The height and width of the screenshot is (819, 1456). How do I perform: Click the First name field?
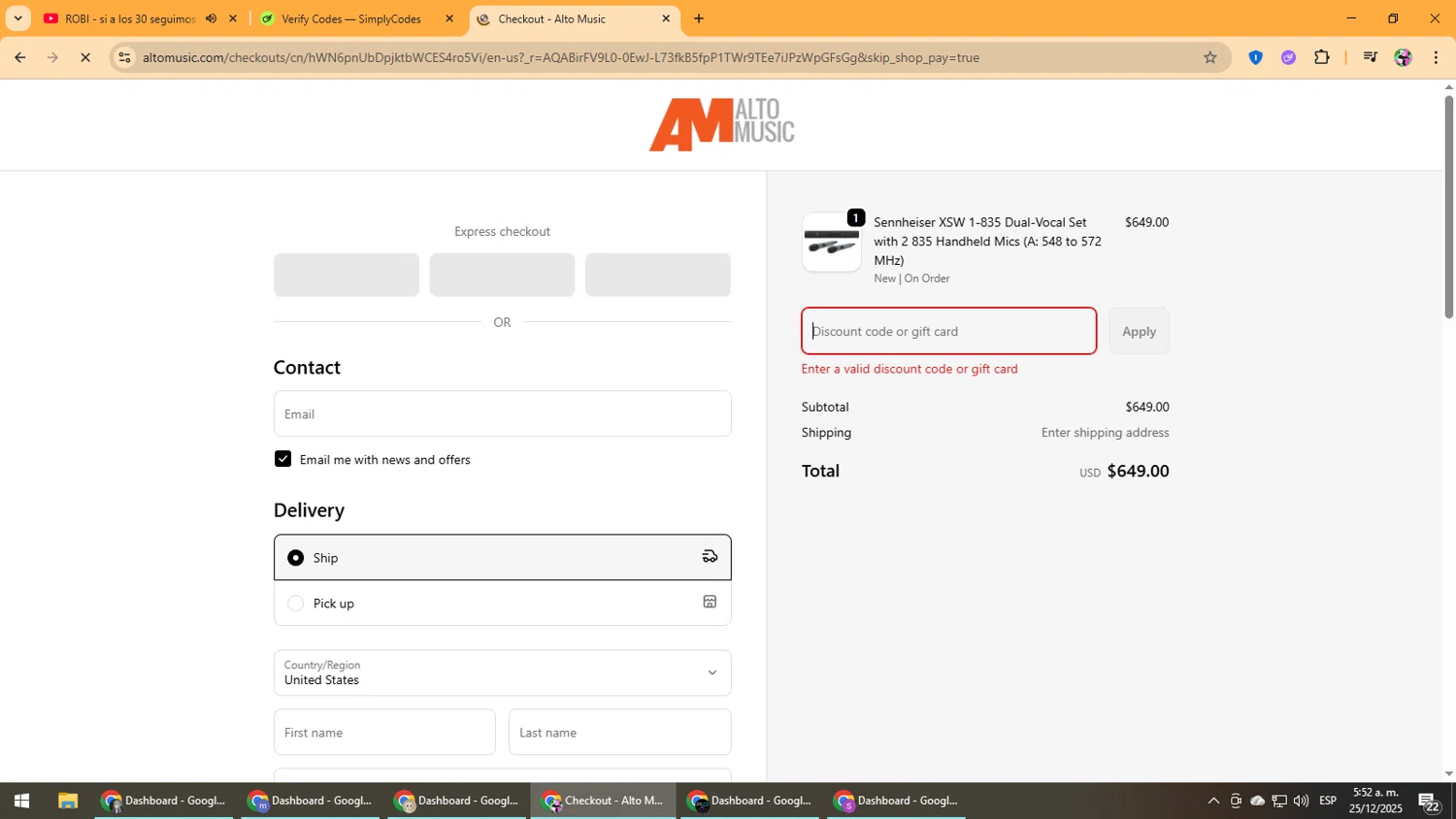click(x=384, y=732)
